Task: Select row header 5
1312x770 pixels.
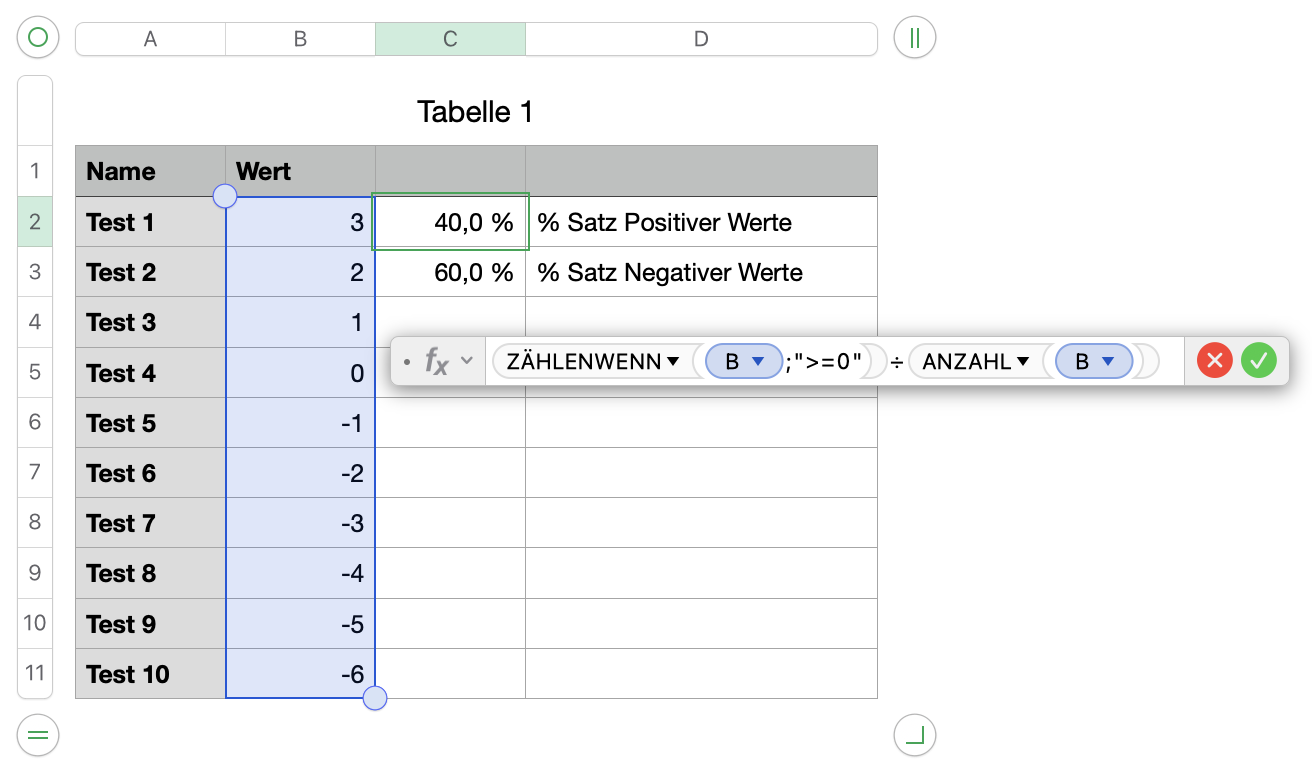Action: 35,372
